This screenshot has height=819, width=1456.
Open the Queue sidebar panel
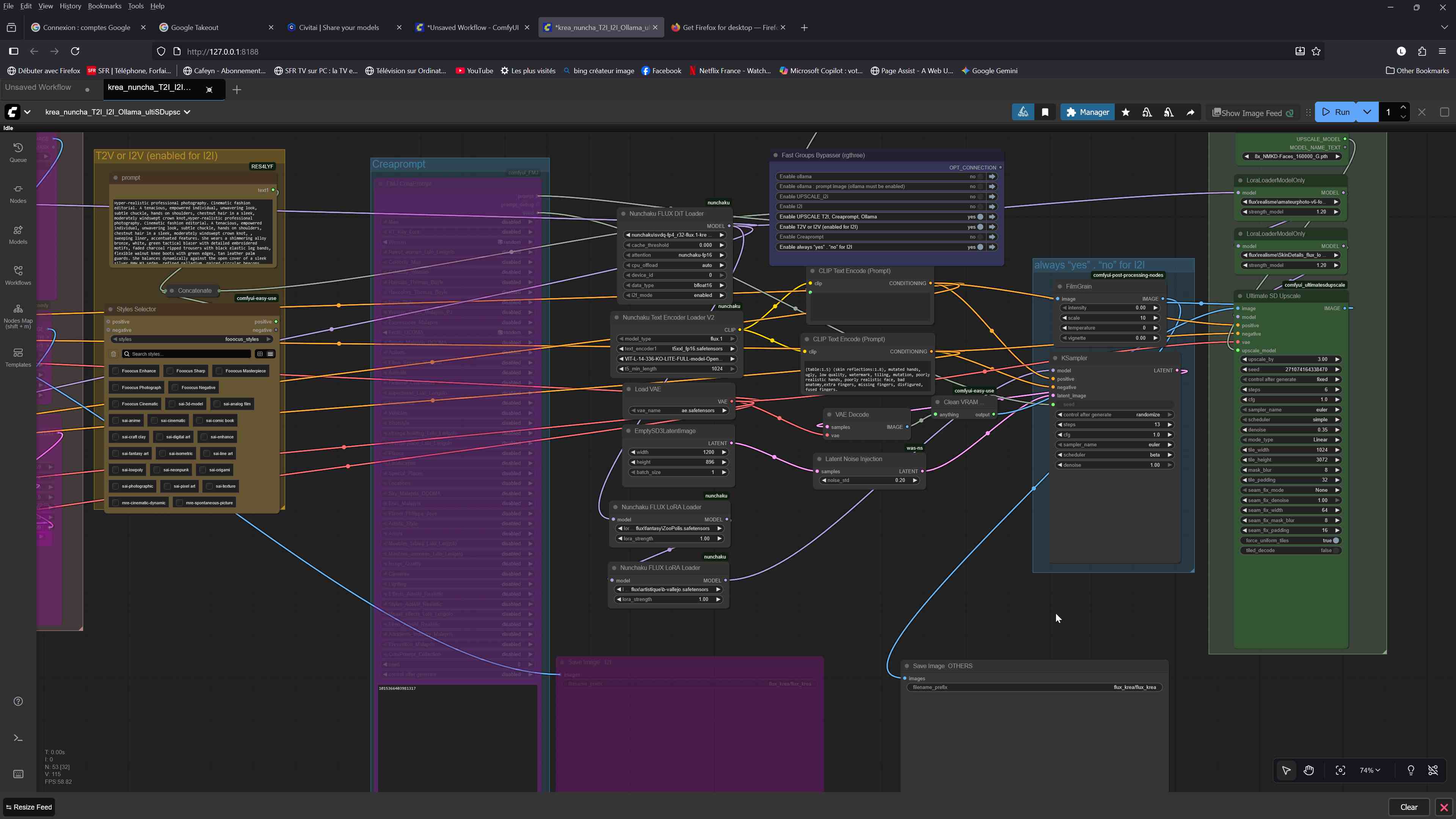(18, 152)
